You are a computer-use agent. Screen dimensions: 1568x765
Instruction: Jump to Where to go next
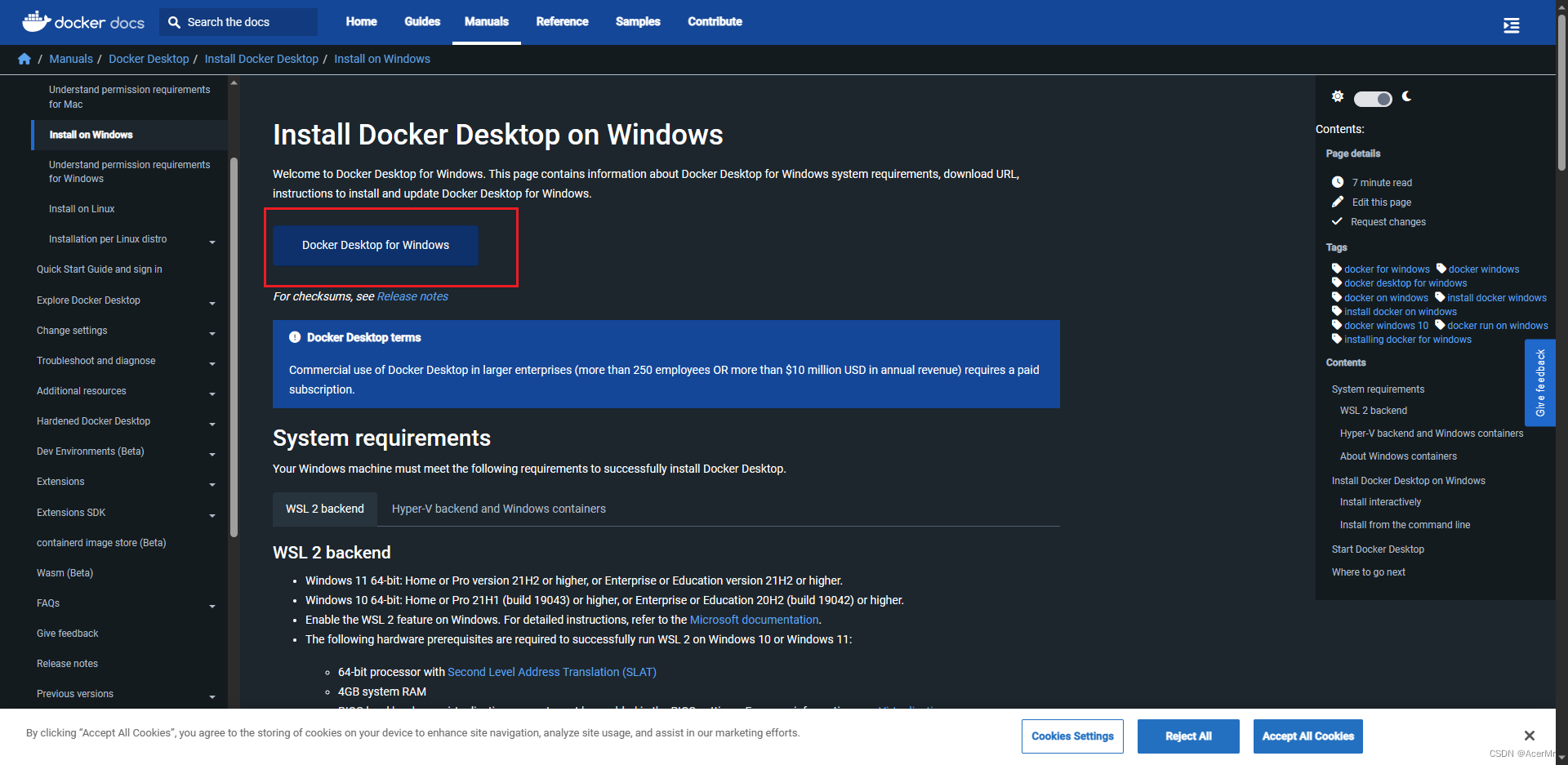1369,572
